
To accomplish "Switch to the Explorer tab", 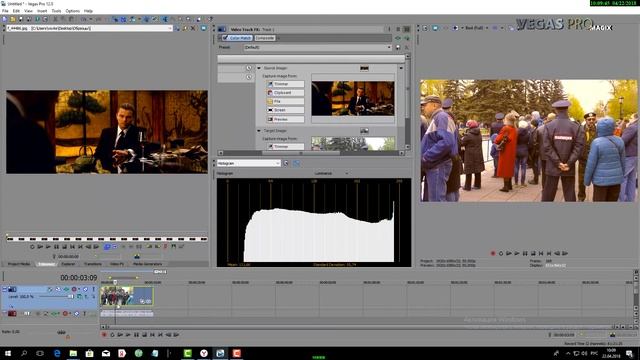I will tap(68, 264).
